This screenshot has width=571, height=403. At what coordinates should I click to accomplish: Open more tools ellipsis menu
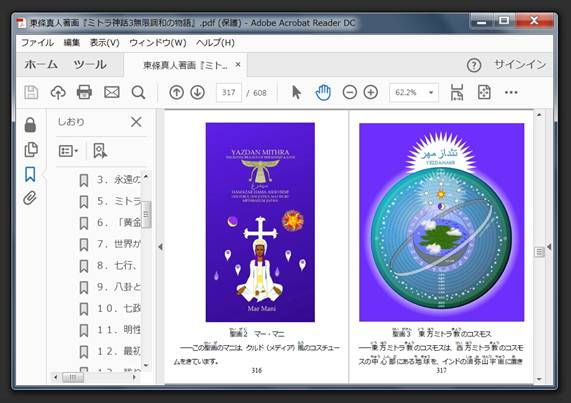[511, 92]
